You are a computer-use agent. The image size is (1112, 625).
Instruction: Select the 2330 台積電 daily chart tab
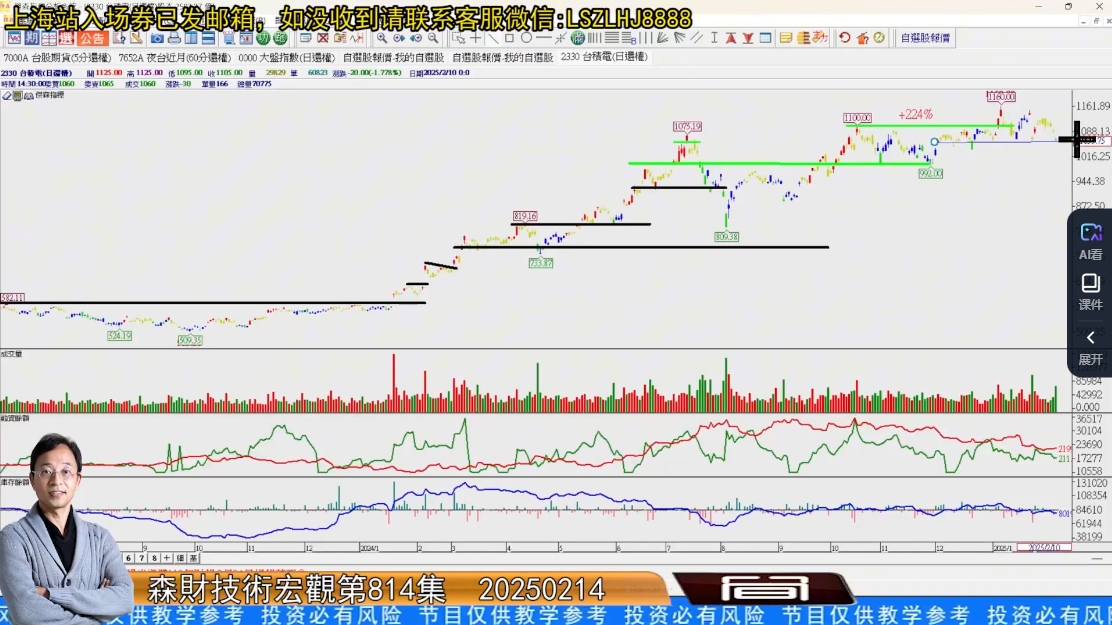tap(603, 57)
